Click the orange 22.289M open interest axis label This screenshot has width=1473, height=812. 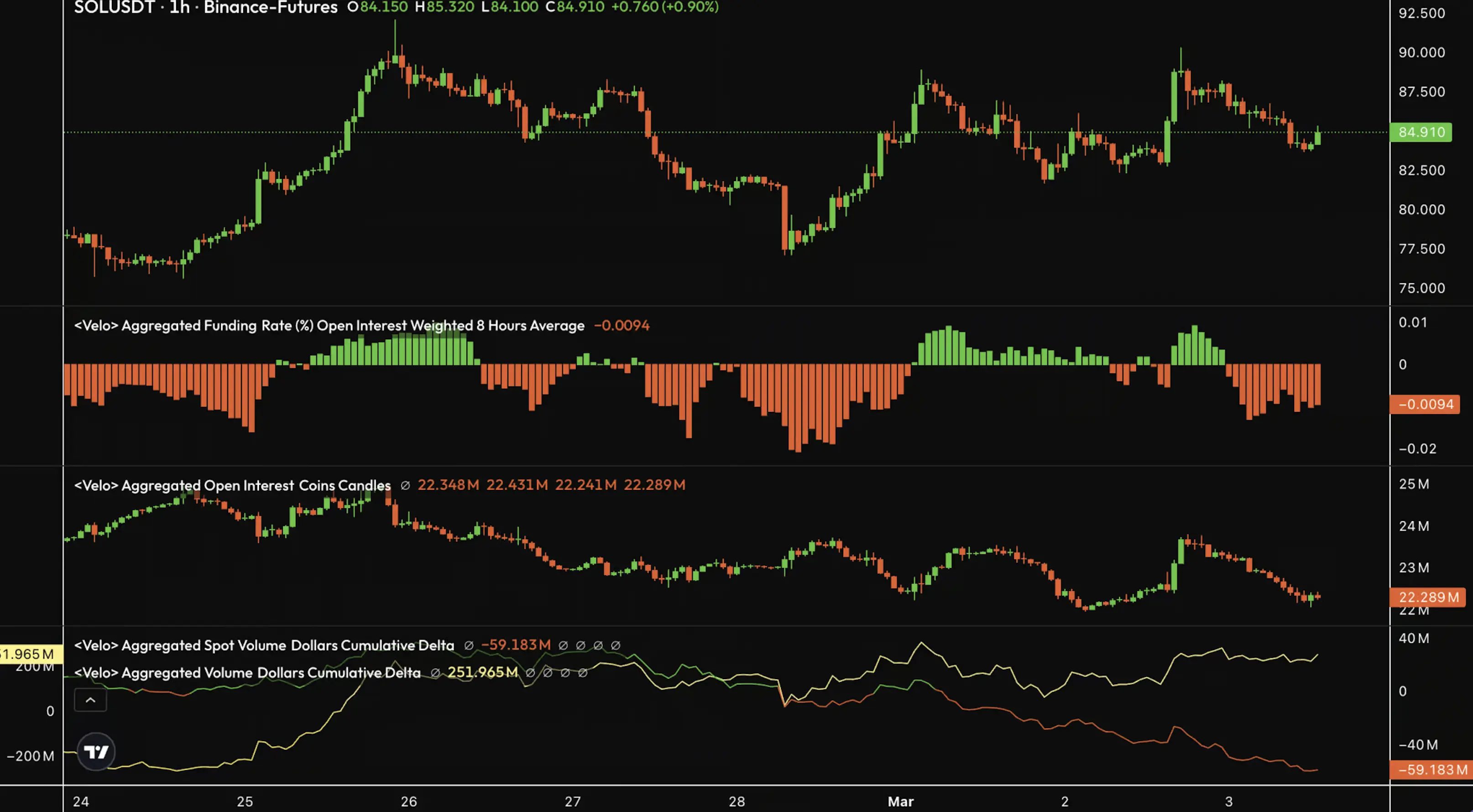point(1428,597)
